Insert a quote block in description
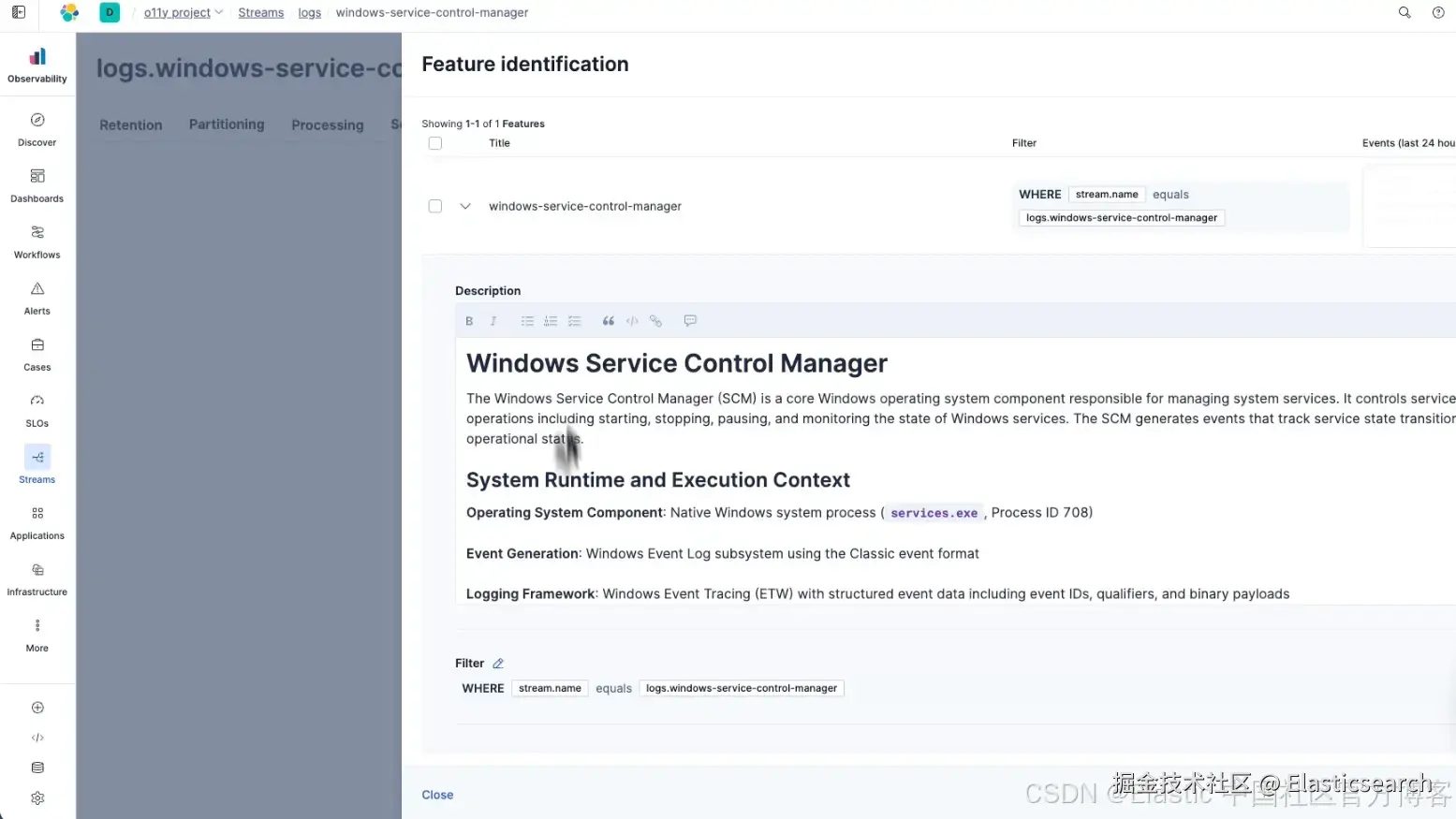1456x819 pixels. 609,321
